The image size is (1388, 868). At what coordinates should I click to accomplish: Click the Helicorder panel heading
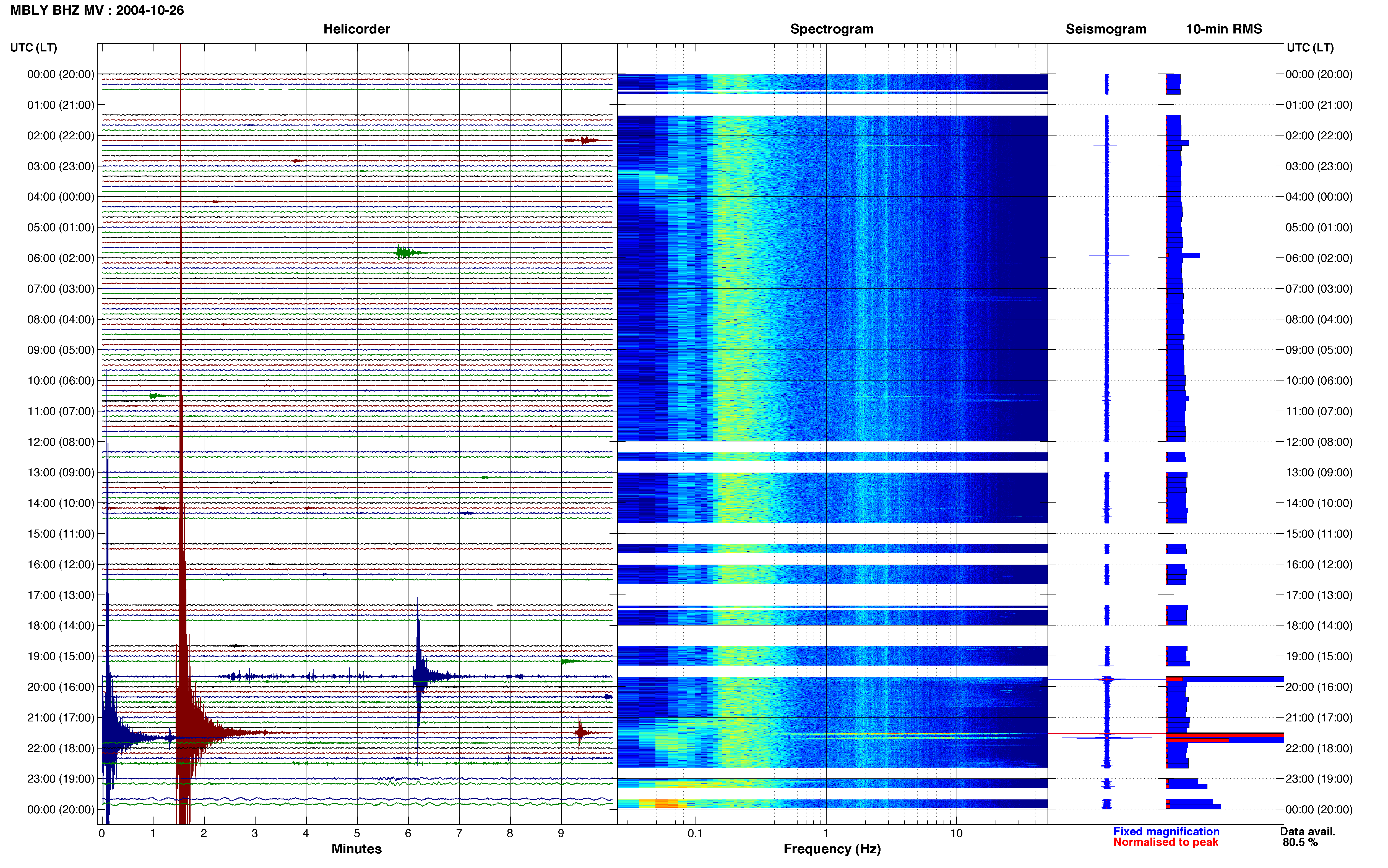pyautogui.click(x=356, y=29)
